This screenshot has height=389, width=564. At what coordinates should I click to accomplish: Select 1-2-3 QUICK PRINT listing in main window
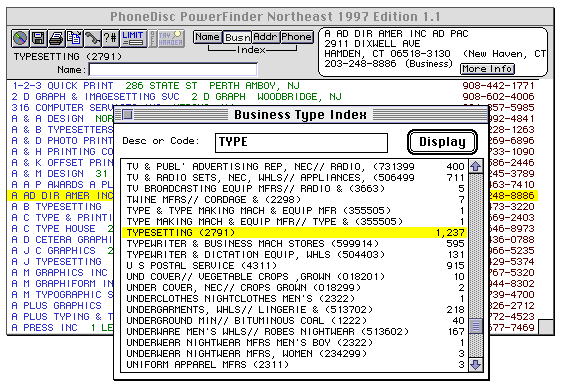[273, 86]
